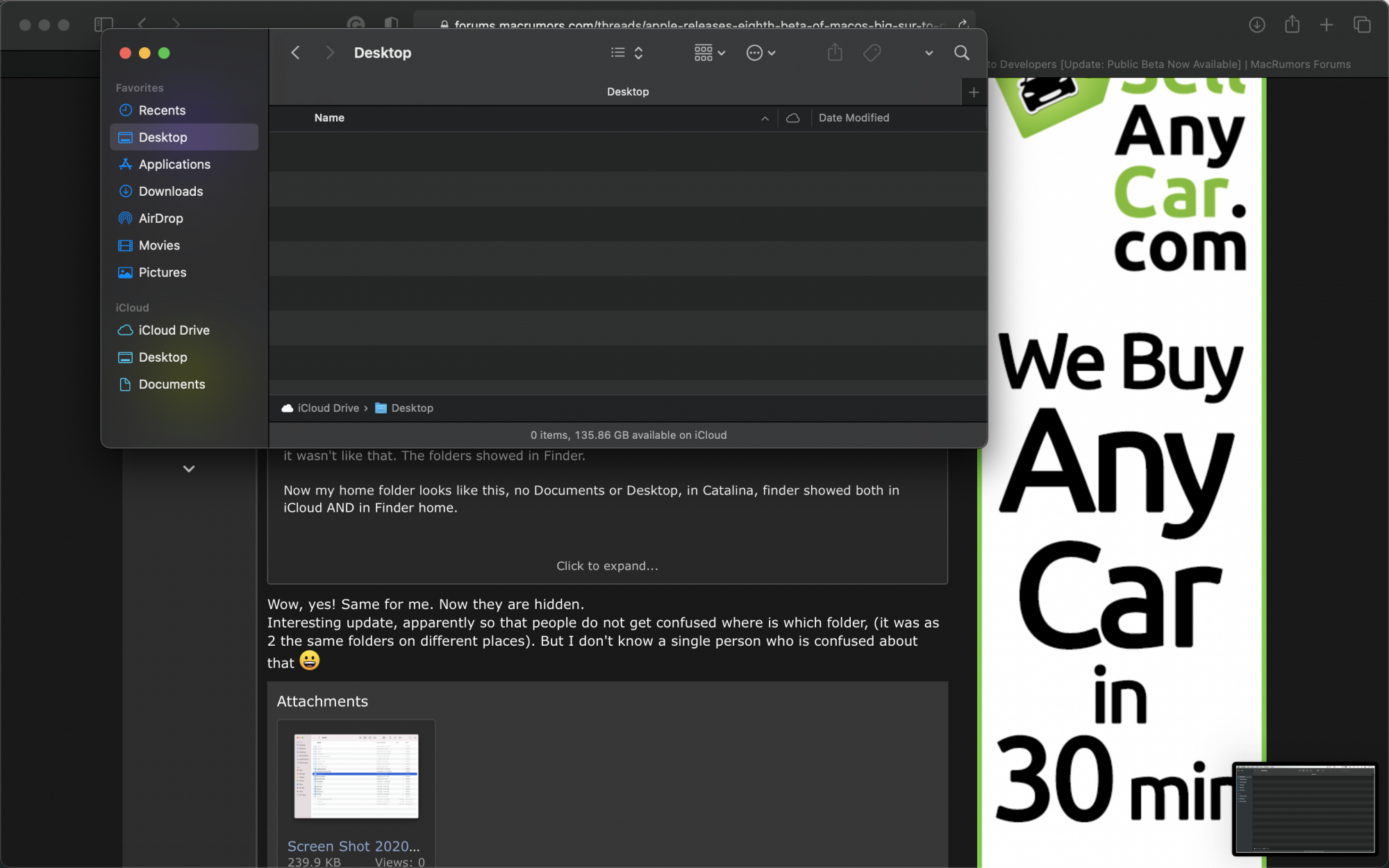Click the iCloud section heading
1389x868 pixels.
(132, 308)
